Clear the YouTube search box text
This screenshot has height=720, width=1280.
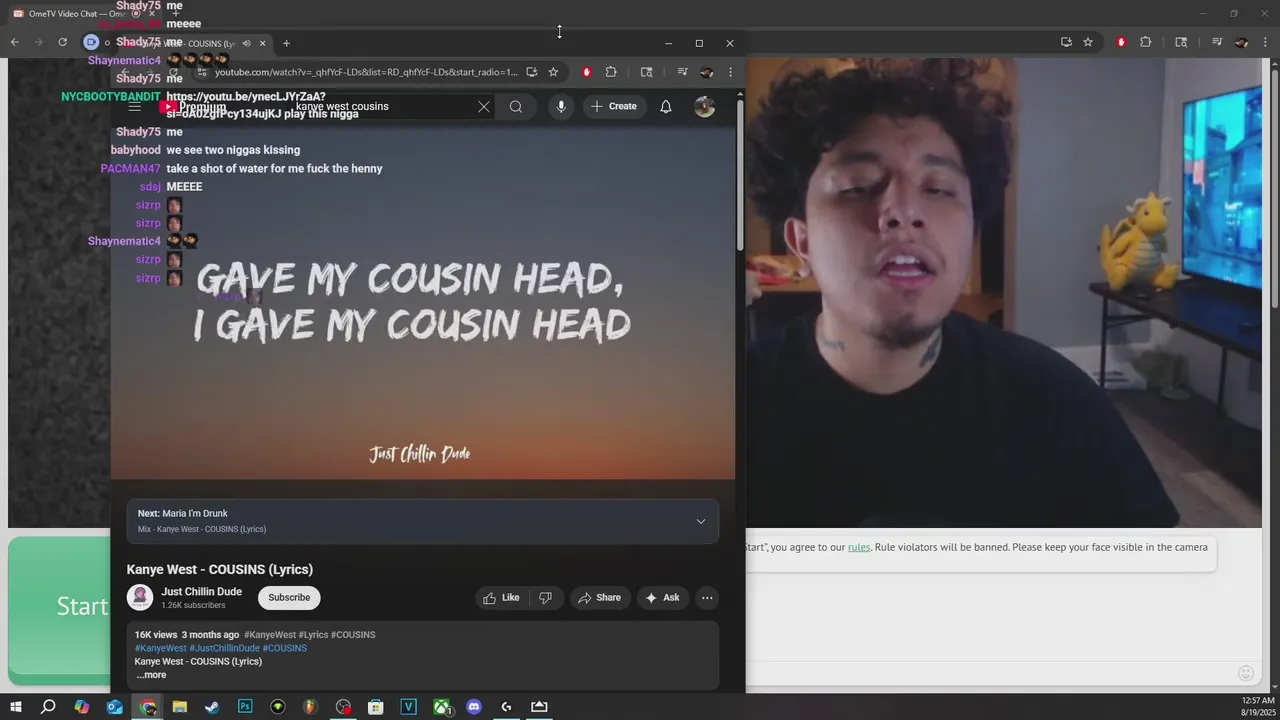click(484, 107)
